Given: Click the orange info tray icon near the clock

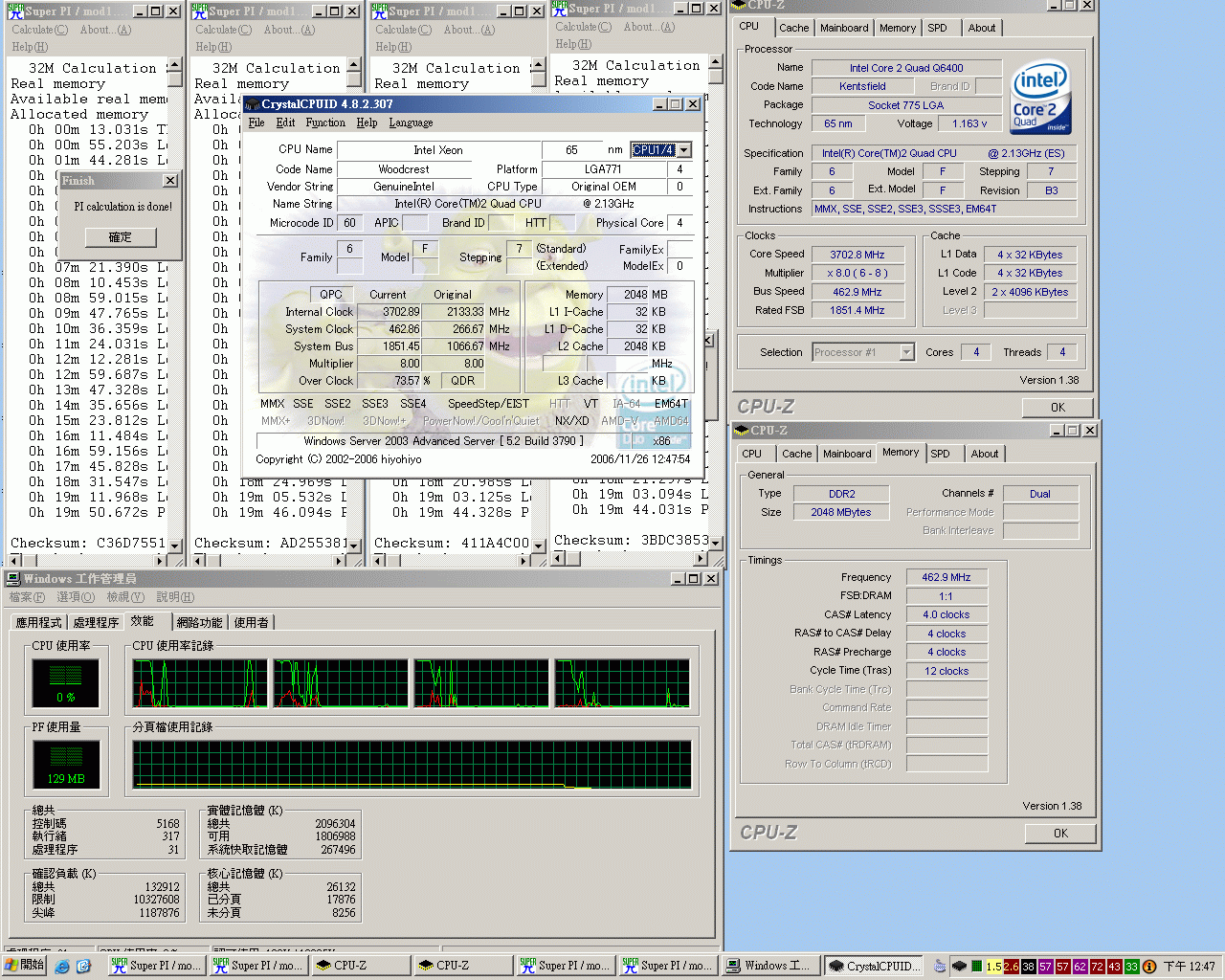Looking at the screenshot, I should [x=1149, y=967].
